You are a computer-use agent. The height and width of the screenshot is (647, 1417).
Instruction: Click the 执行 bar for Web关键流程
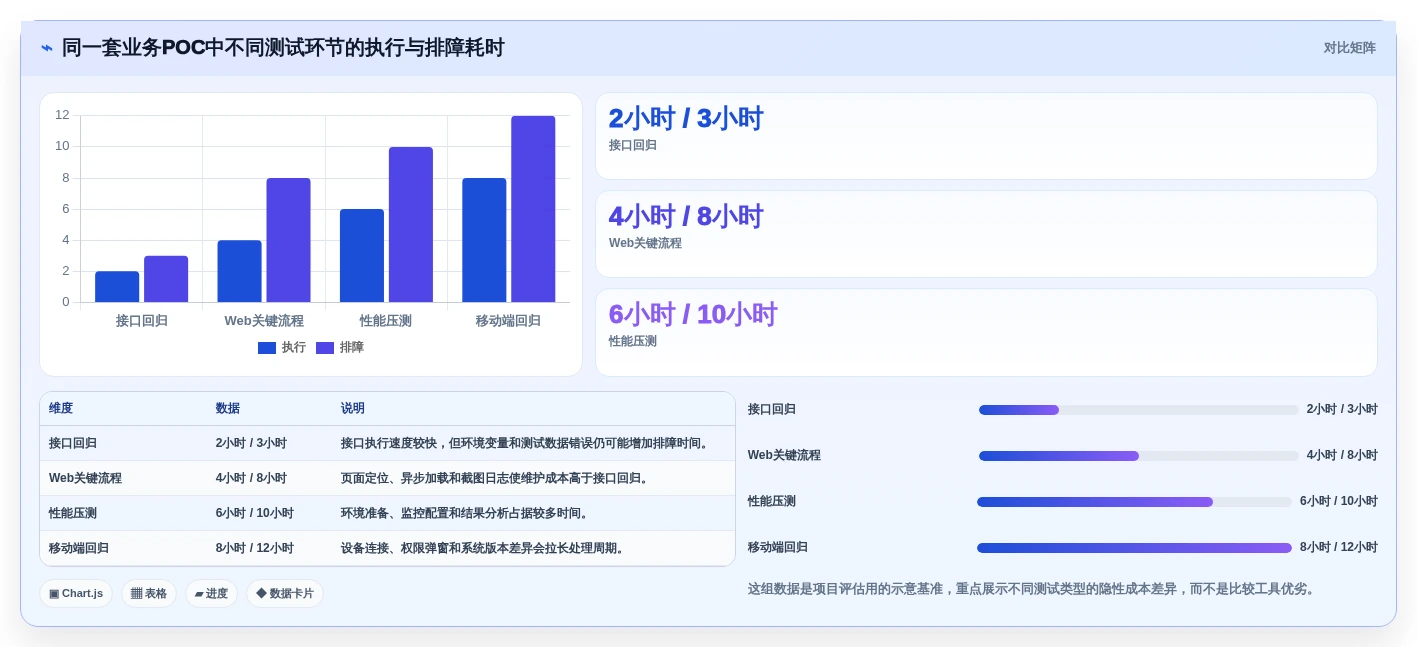239,271
